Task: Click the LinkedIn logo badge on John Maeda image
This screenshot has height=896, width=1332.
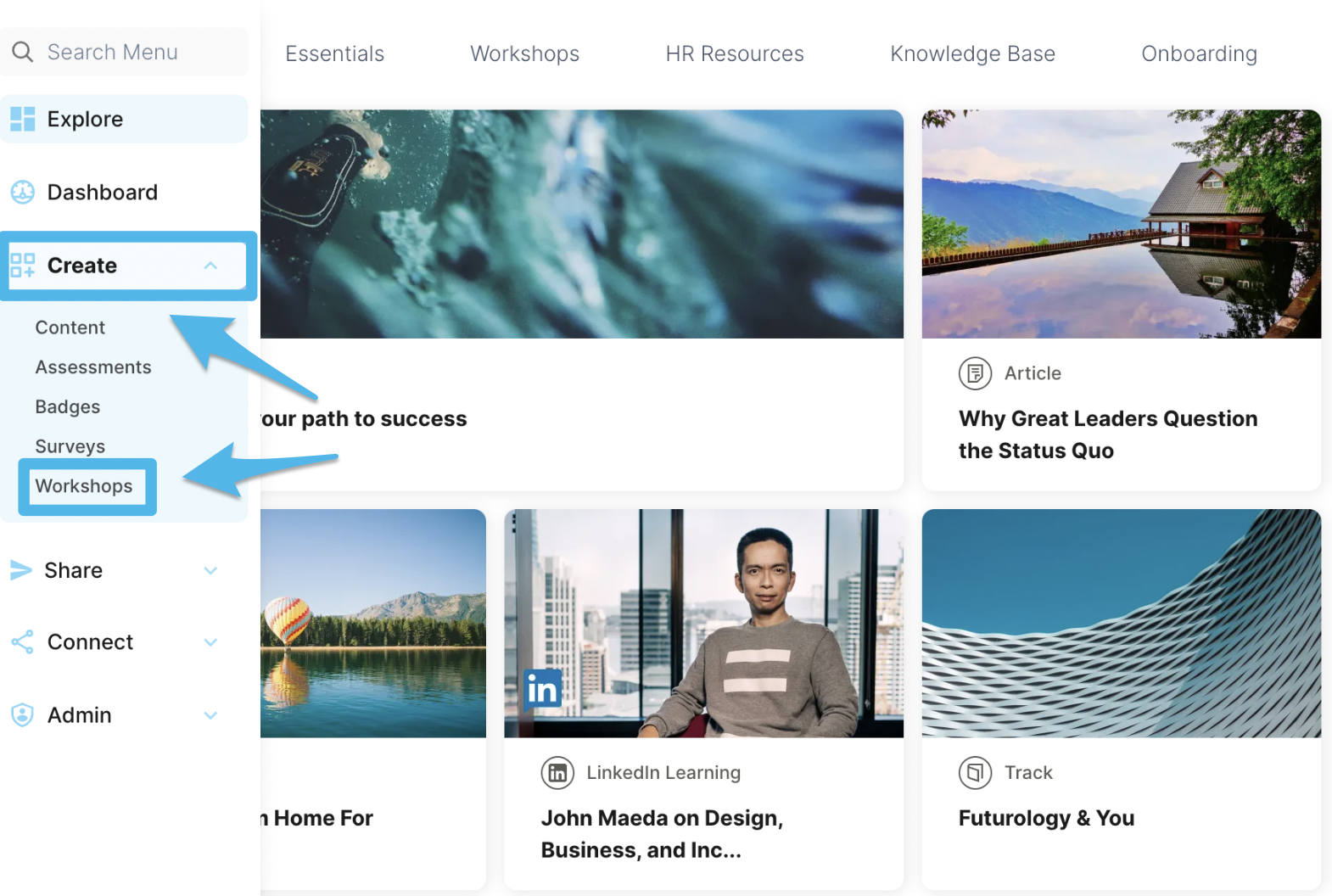Action: pyautogui.click(x=543, y=689)
